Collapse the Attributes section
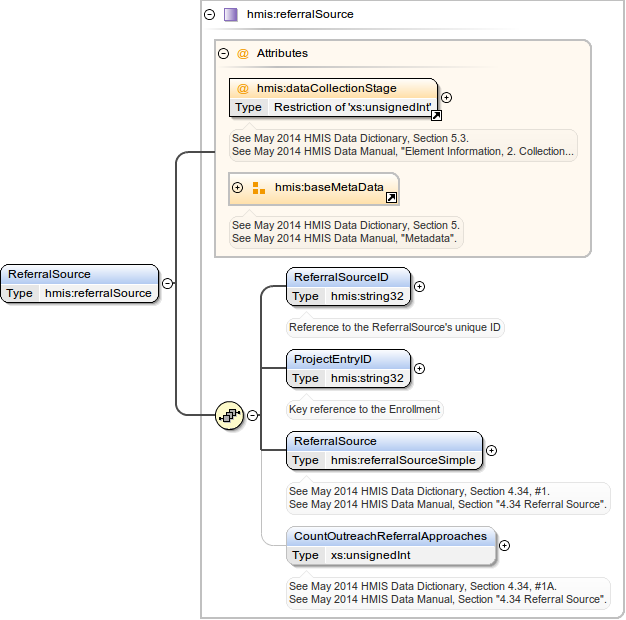 coord(223,53)
